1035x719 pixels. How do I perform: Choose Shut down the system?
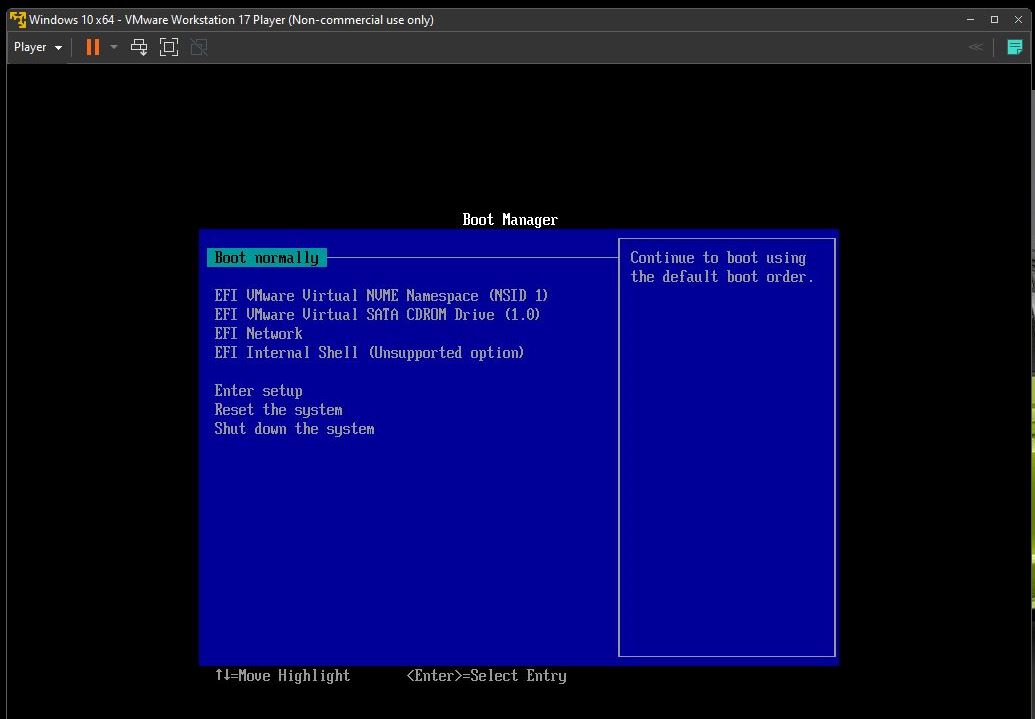pyautogui.click(x=294, y=429)
